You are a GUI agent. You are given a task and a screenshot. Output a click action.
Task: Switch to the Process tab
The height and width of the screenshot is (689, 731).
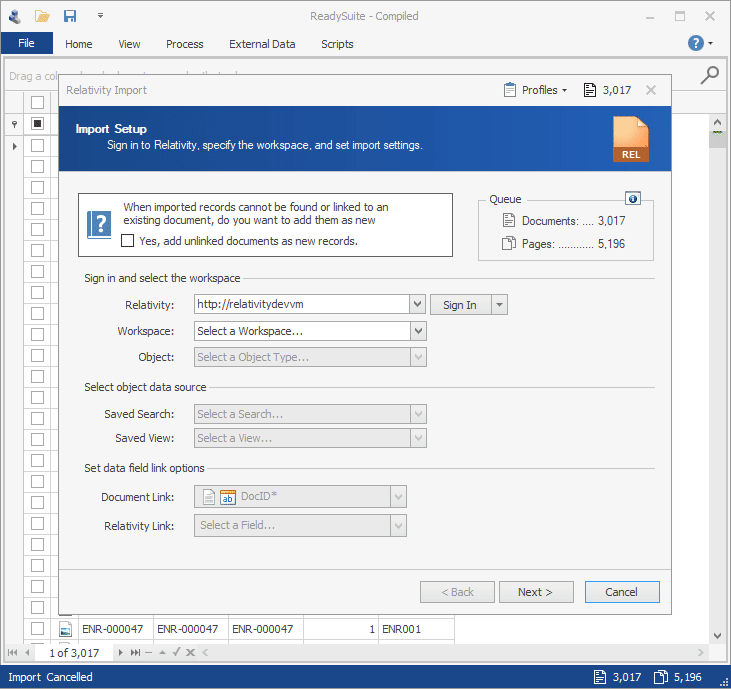(x=185, y=44)
